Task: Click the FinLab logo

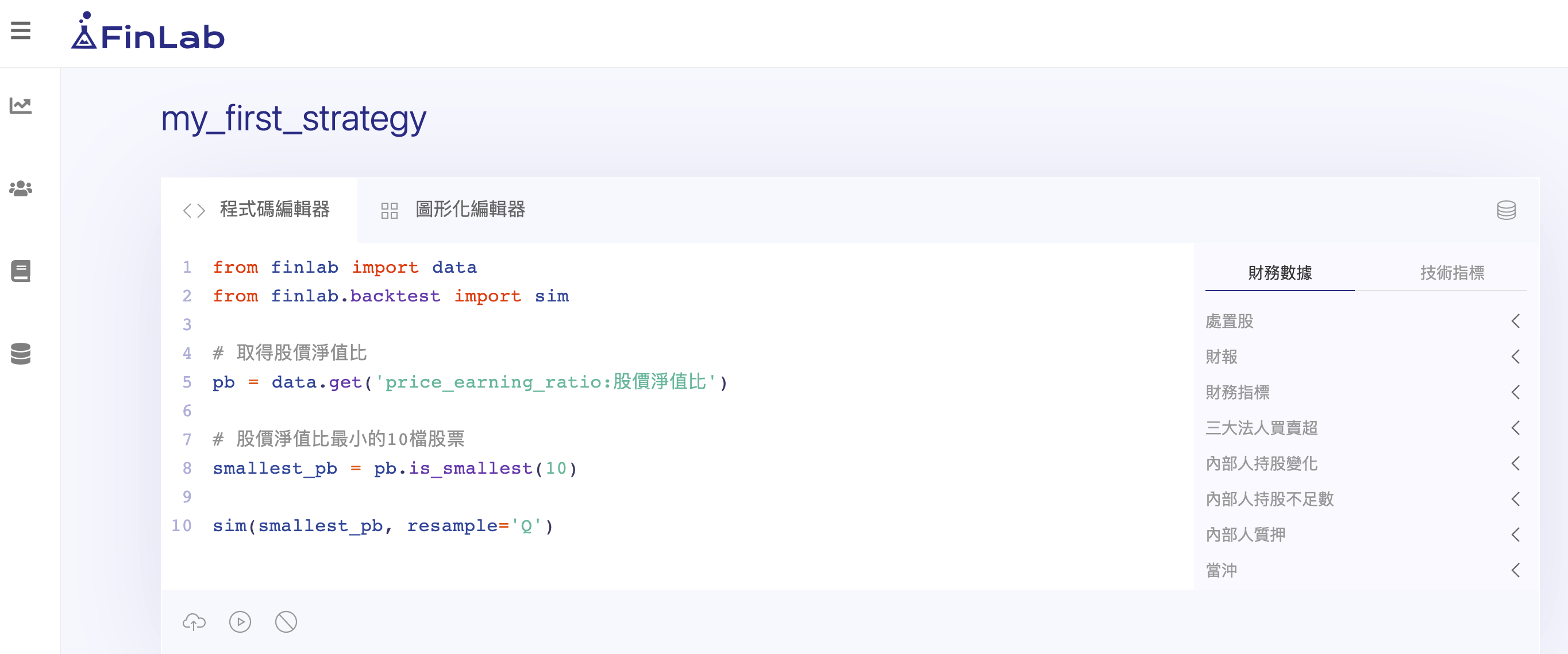Action: [x=148, y=32]
